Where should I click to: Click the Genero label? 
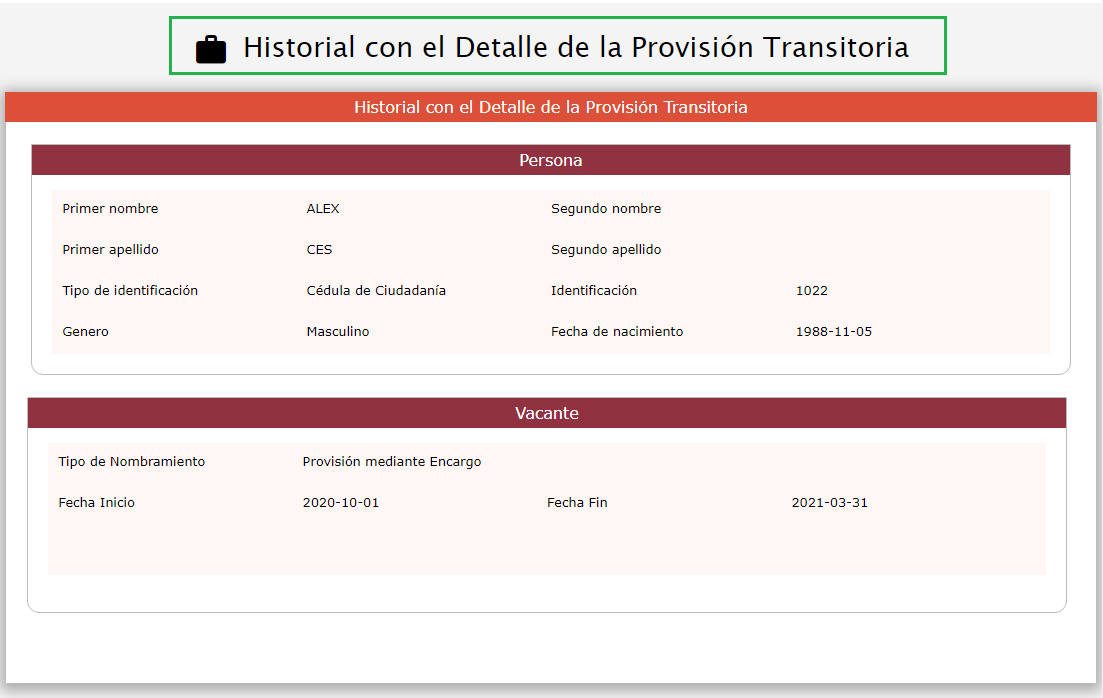[x=85, y=332]
